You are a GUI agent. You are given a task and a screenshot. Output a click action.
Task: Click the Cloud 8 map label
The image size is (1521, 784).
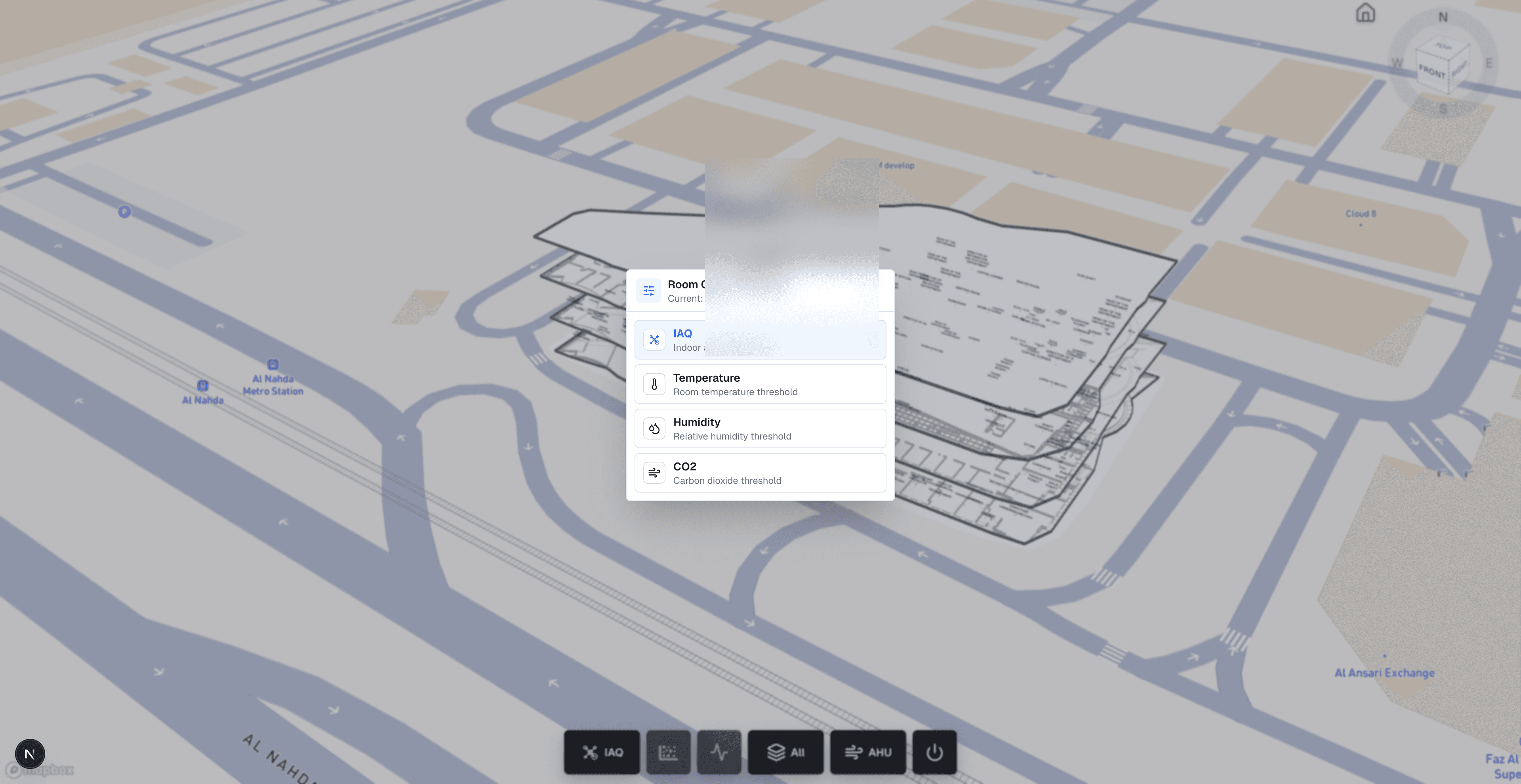[x=1361, y=214]
